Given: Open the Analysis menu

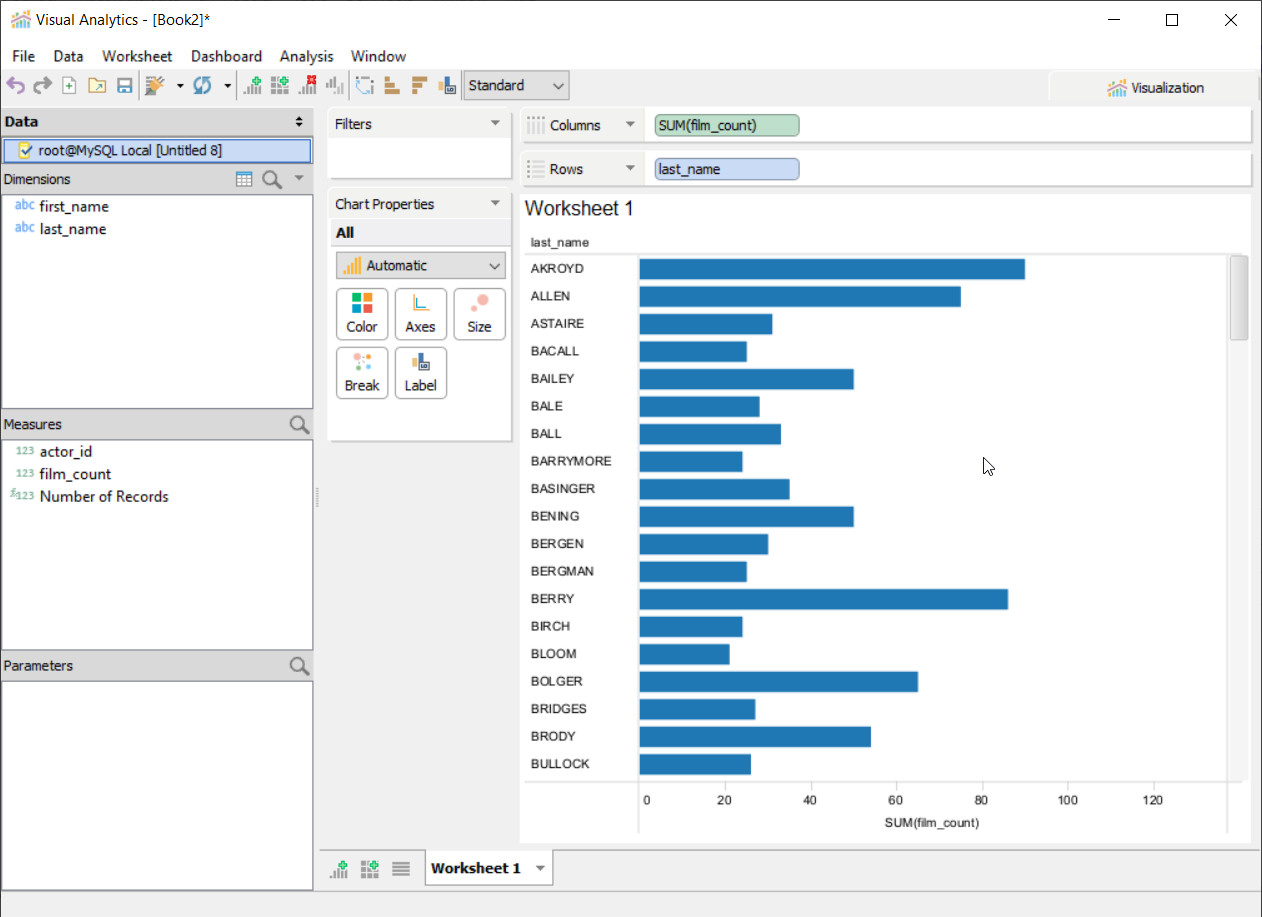Looking at the screenshot, I should 306,56.
